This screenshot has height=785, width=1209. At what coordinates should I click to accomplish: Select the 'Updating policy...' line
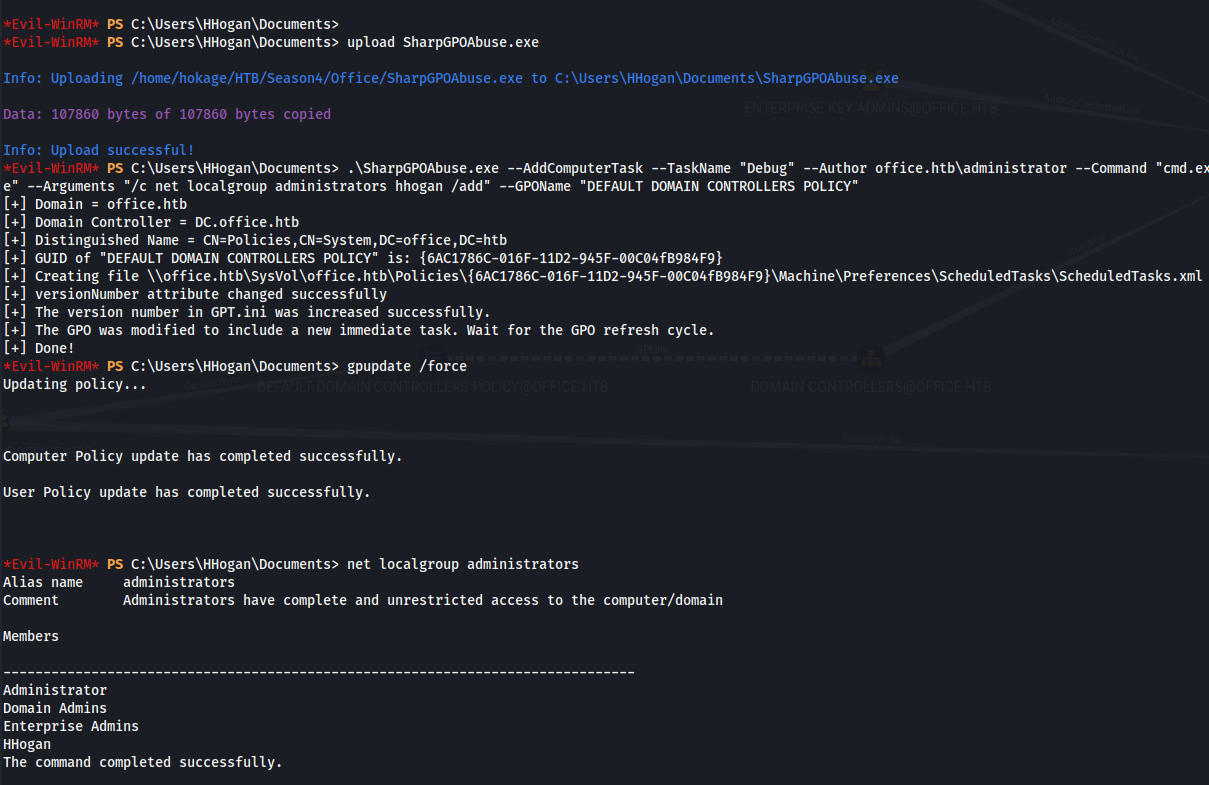75,384
